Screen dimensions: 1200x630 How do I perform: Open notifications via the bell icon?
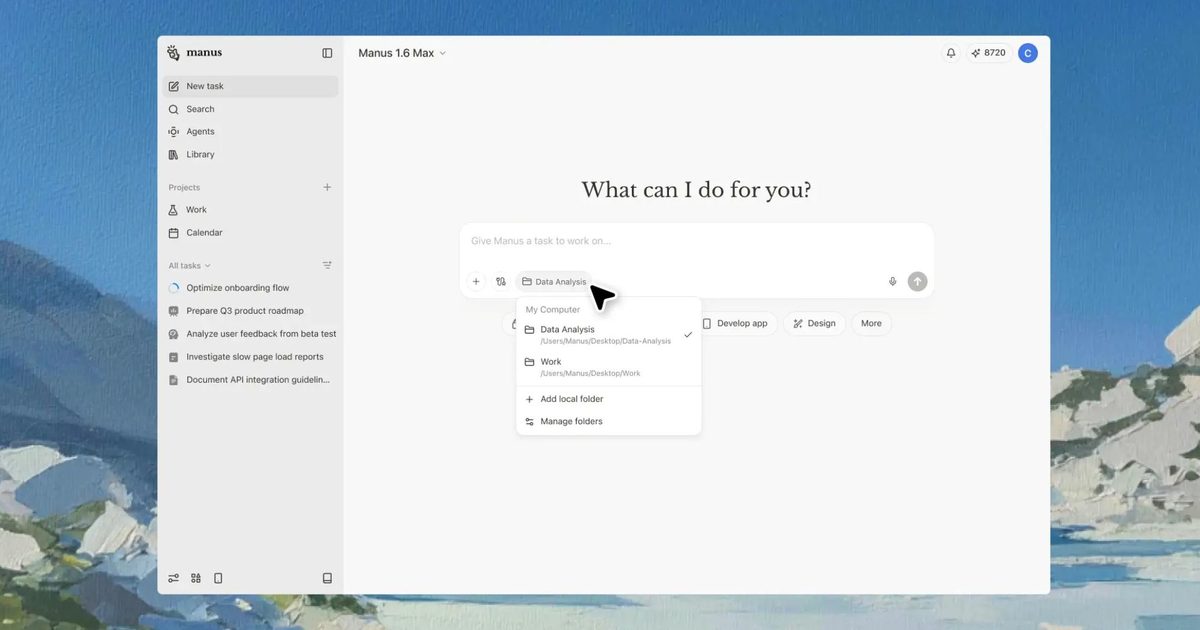point(950,52)
